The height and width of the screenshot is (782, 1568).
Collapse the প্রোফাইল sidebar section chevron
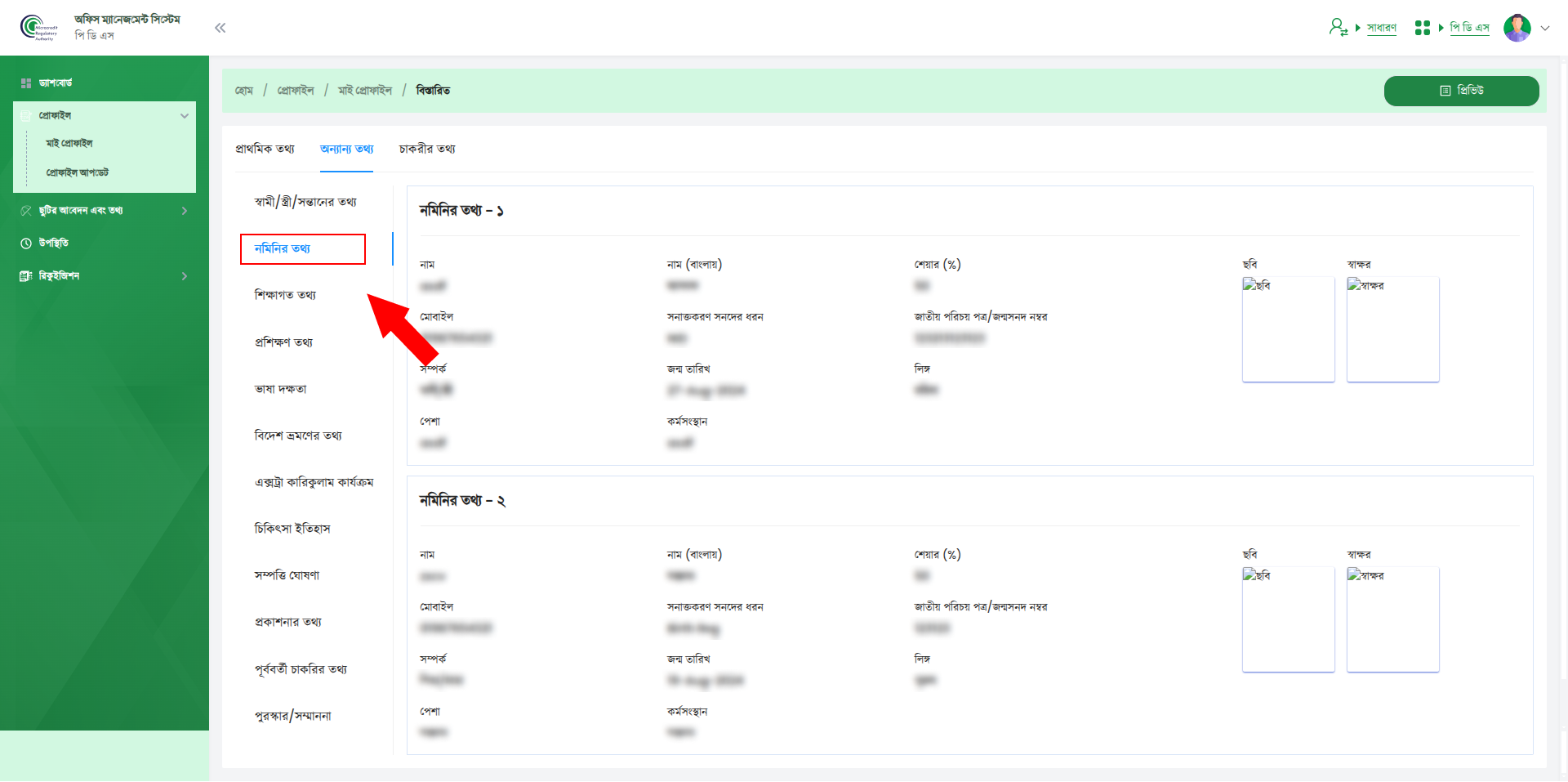click(x=185, y=116)
